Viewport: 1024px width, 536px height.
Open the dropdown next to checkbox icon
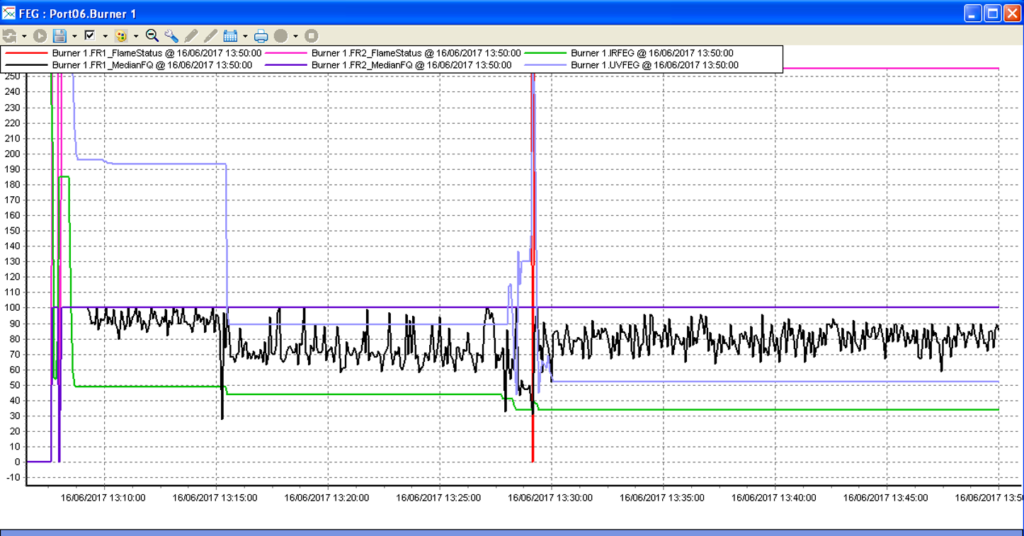[105, 36]
